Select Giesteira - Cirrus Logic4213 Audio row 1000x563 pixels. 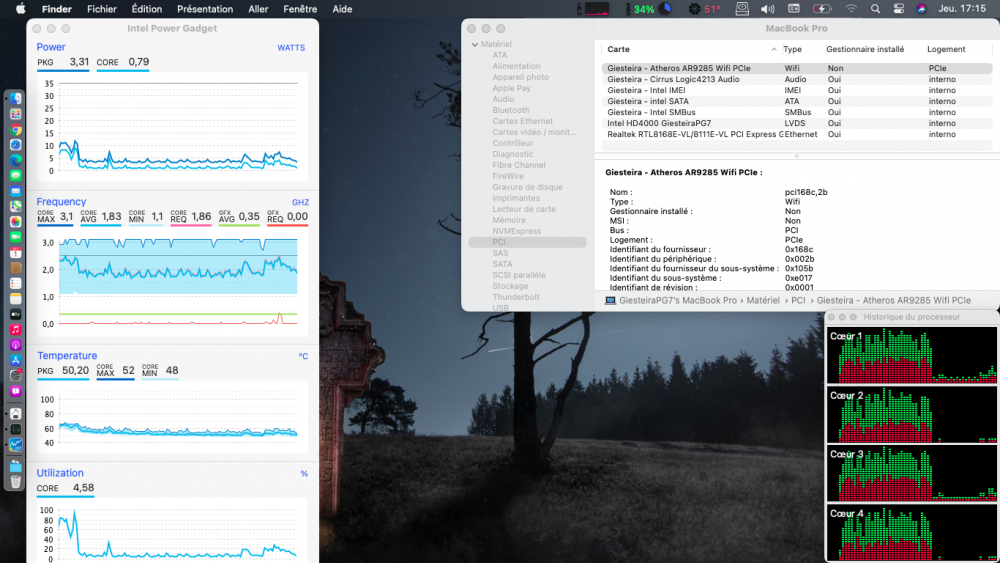pyautogui.click(x=797, y=79)
